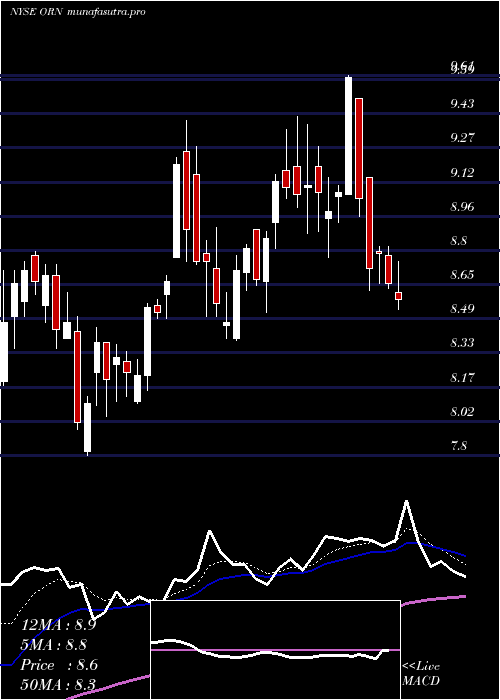Click the <<Live MACD label

tap(421, 673)
